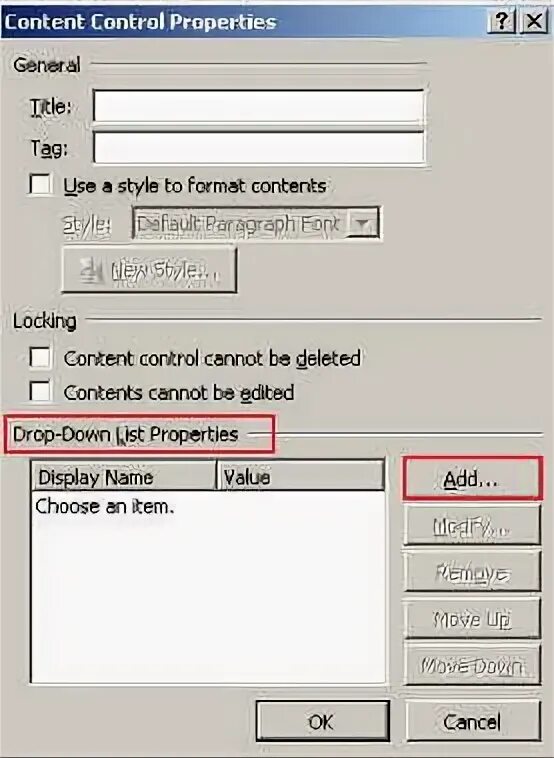This screenshot has width=554, height=758.
Task: Click the Modify... button
Action: (472, 525)
